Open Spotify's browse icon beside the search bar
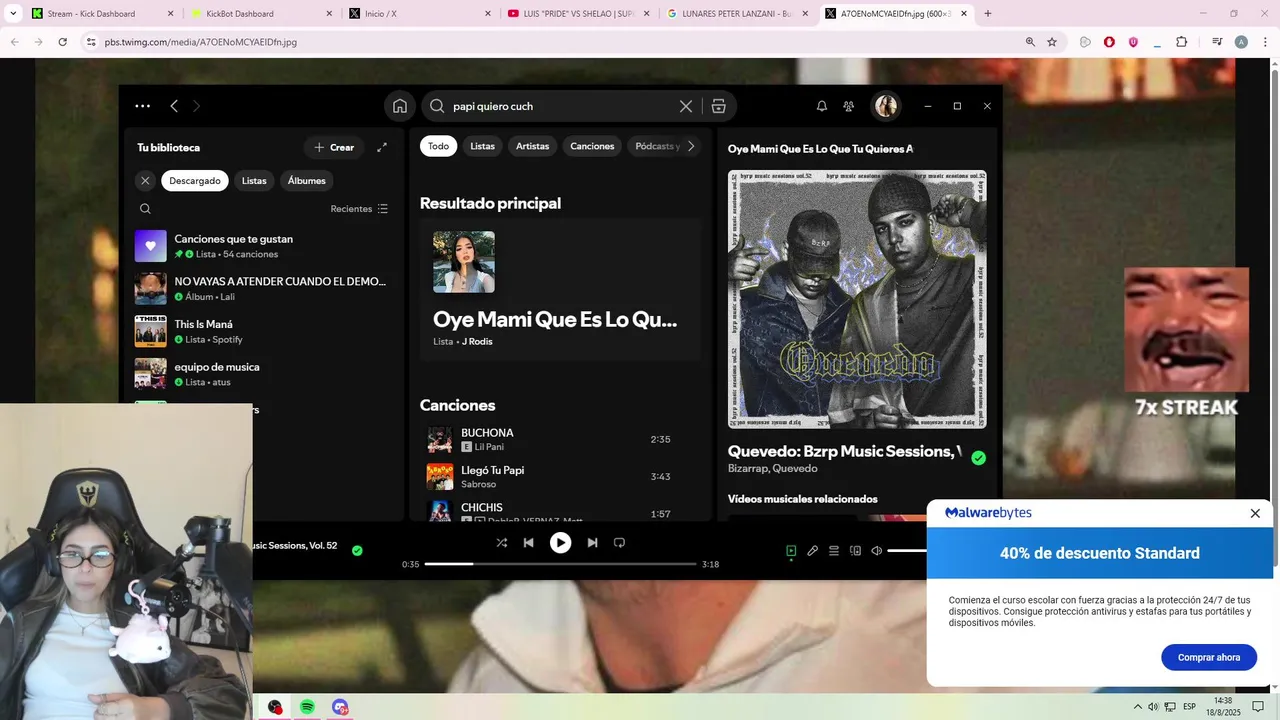 718,106
